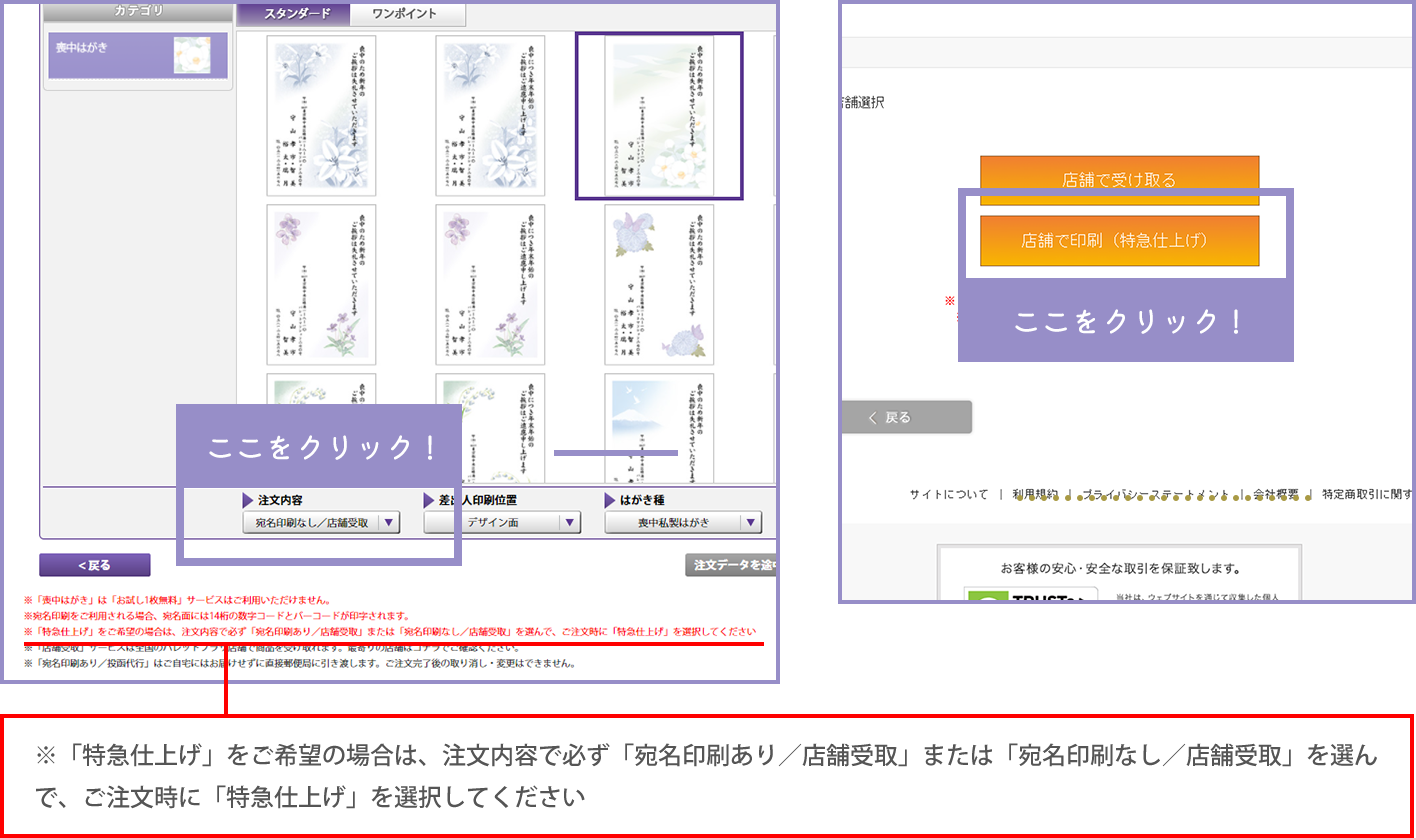
Task: Click the gray < 戻る button in store page
Action: coord(906,417)
